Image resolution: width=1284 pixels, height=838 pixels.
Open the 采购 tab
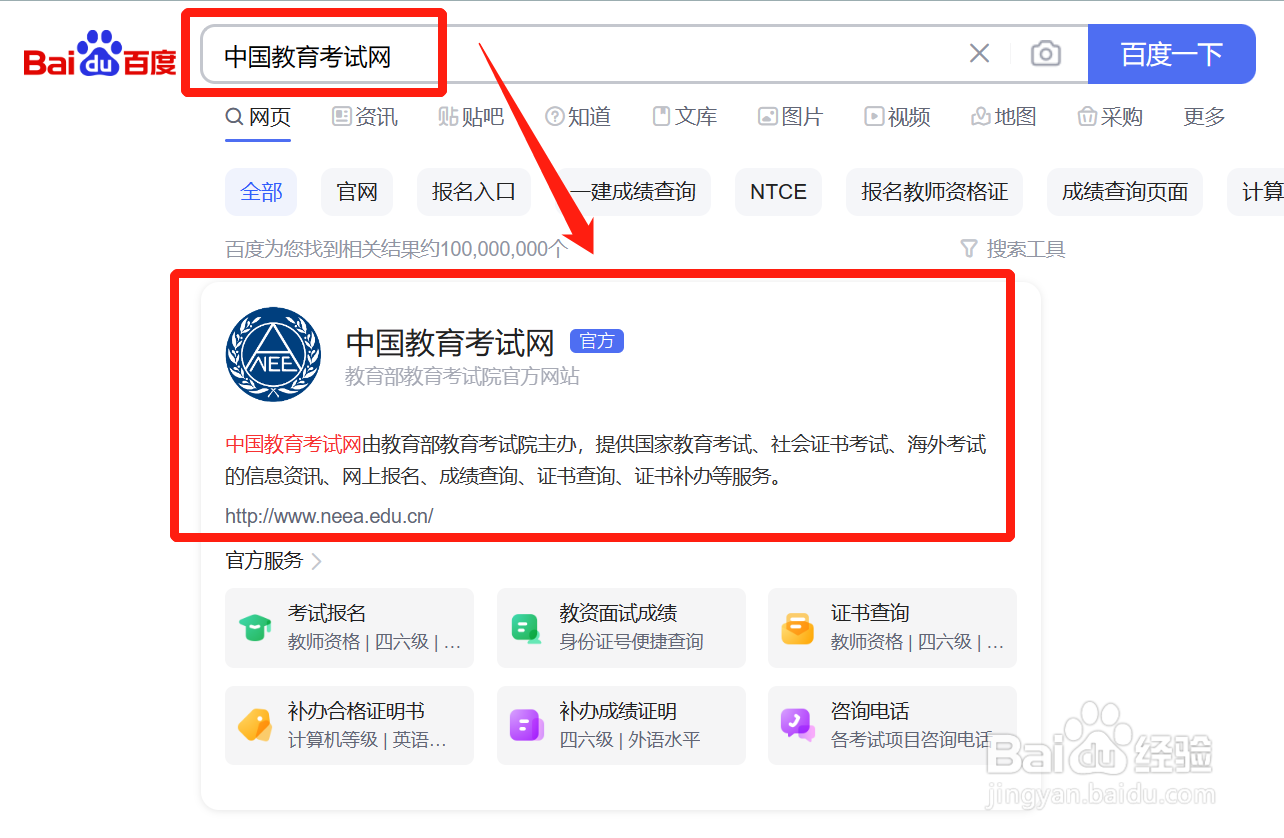coord(1110,117)
